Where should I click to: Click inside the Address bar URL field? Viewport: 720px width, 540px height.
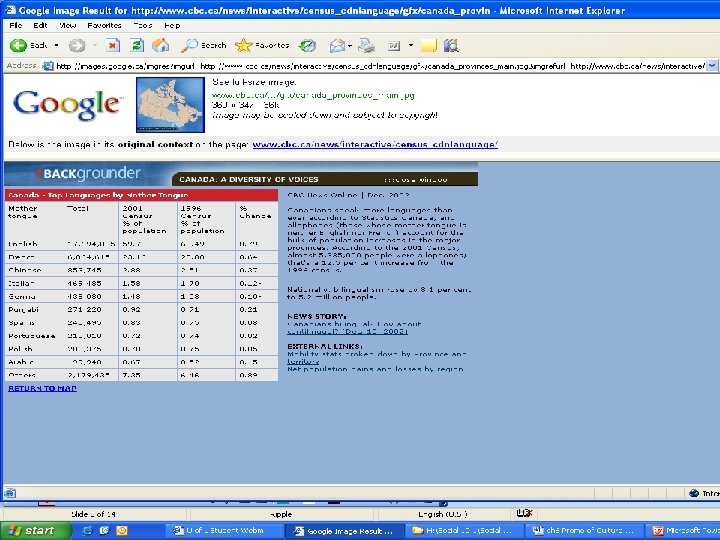[x=380, y=66]
